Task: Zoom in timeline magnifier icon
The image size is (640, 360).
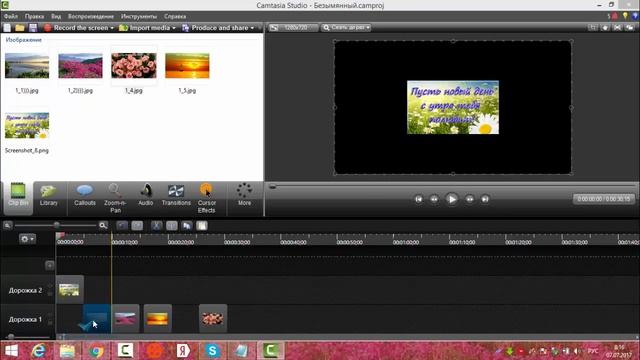Action: coord(103,225)
